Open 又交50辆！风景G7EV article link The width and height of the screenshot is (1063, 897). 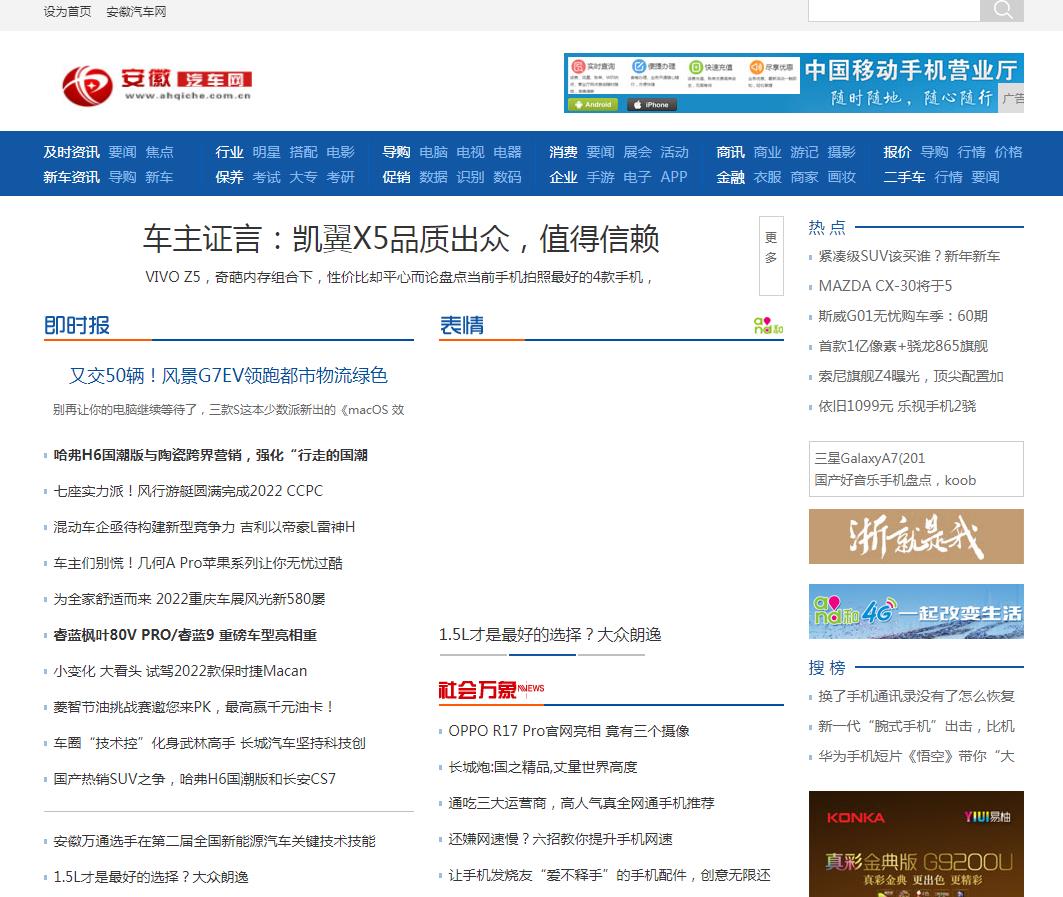point(228,376)
